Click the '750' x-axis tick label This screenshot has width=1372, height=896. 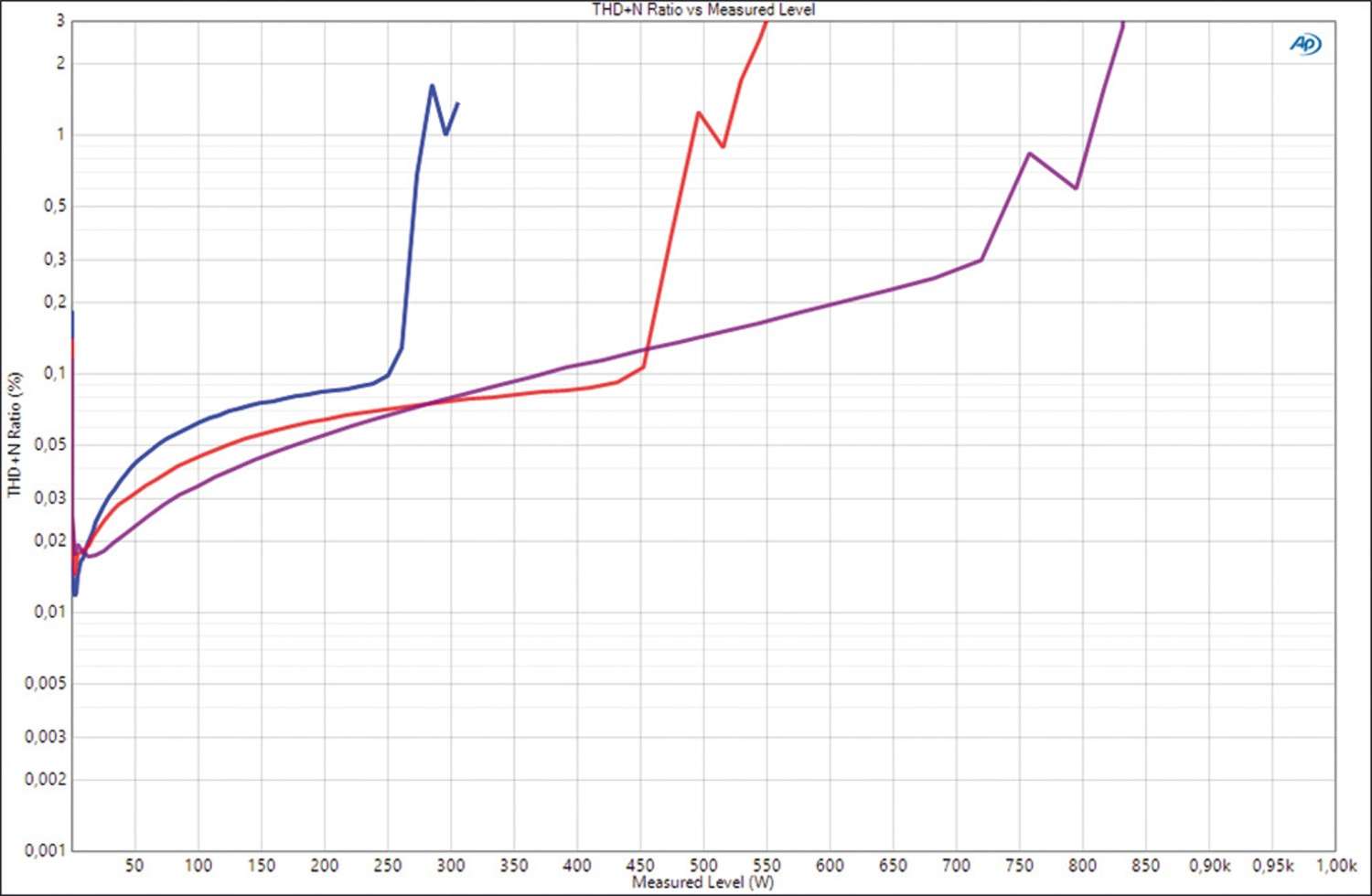[x=1019, y=865]
